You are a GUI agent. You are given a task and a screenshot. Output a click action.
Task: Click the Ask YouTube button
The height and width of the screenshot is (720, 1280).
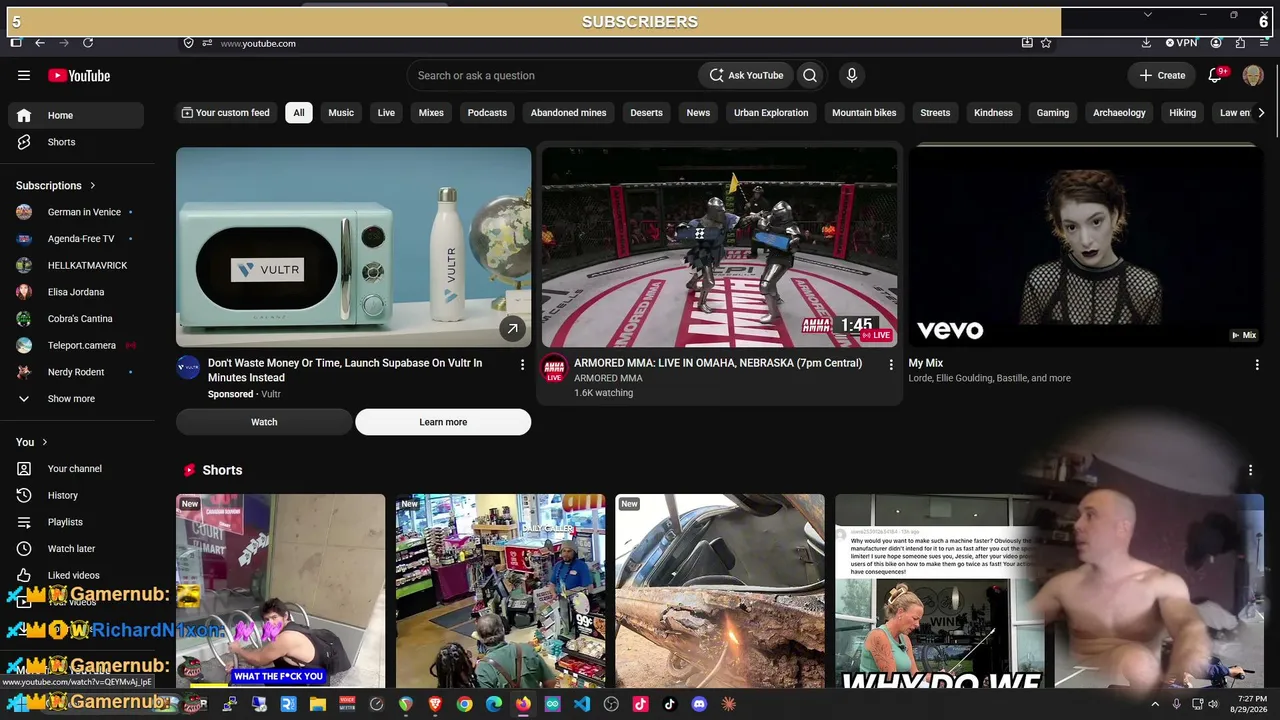click(x=747, y=75)
